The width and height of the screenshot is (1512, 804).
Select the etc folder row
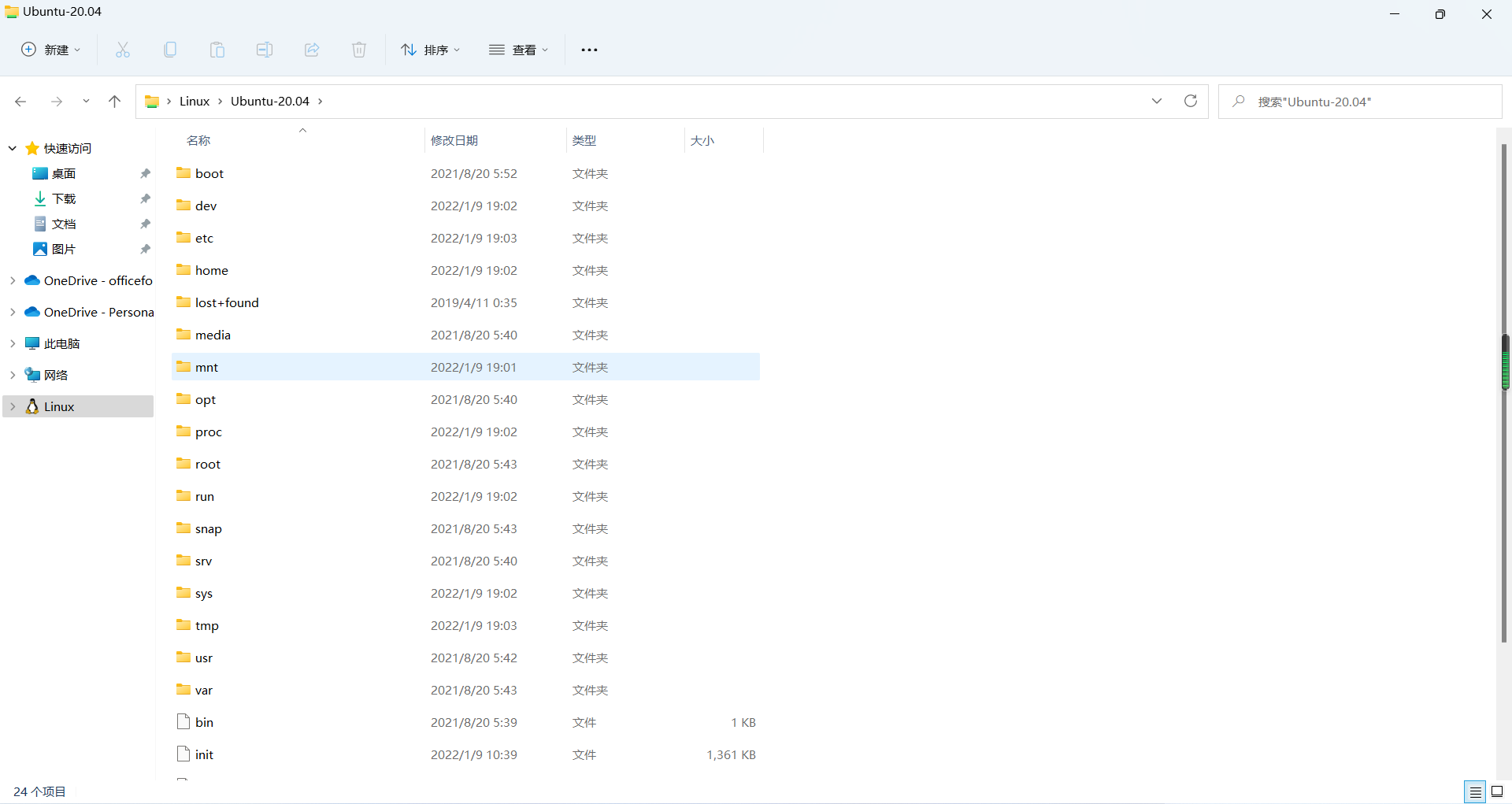pos(465,238)
